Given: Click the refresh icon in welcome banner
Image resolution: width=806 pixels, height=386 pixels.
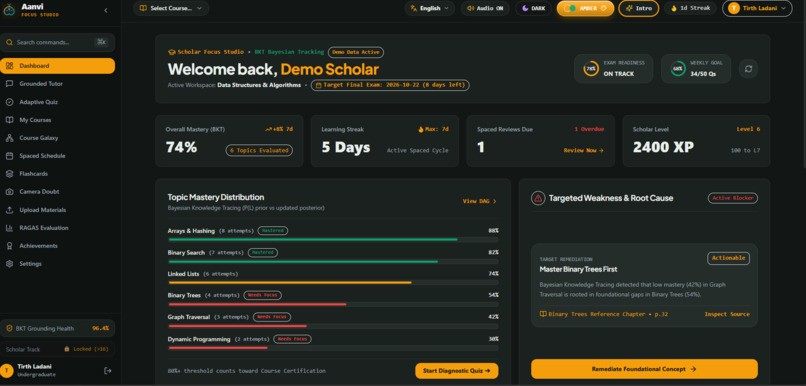Looking at the screenshot, I should pyautogui.click(x=748, y=69).
